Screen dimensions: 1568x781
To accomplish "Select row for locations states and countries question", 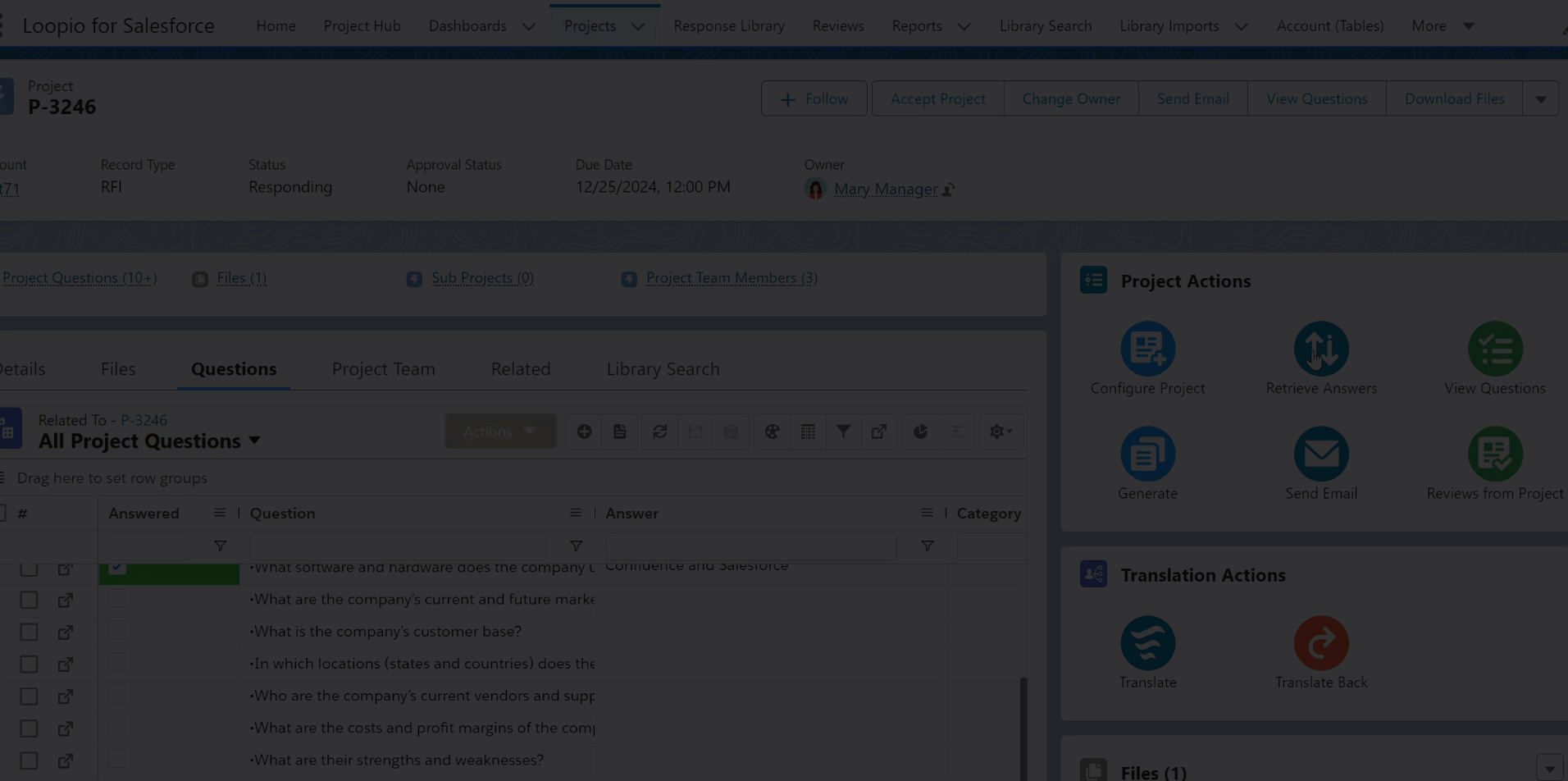I will point(29,665).
